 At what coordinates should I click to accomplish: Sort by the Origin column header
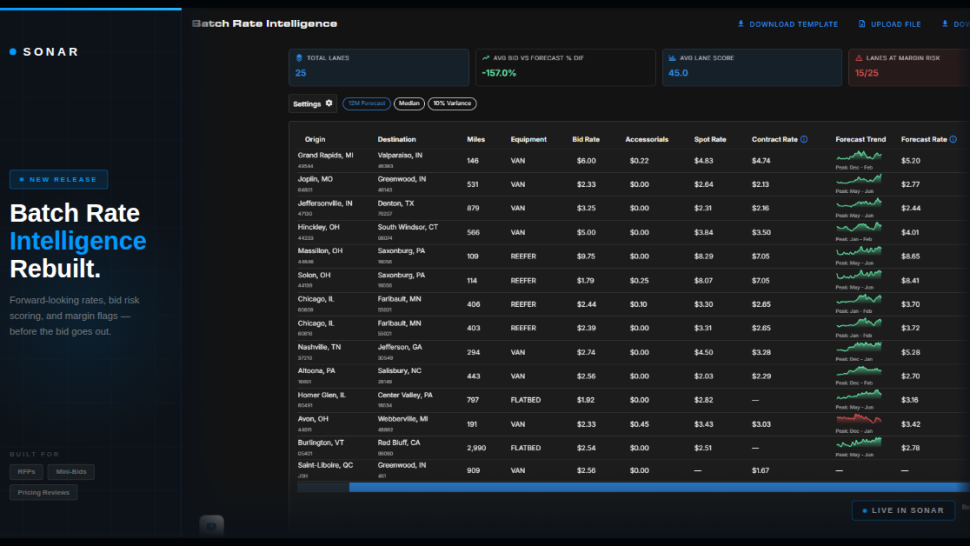point(315,139)
